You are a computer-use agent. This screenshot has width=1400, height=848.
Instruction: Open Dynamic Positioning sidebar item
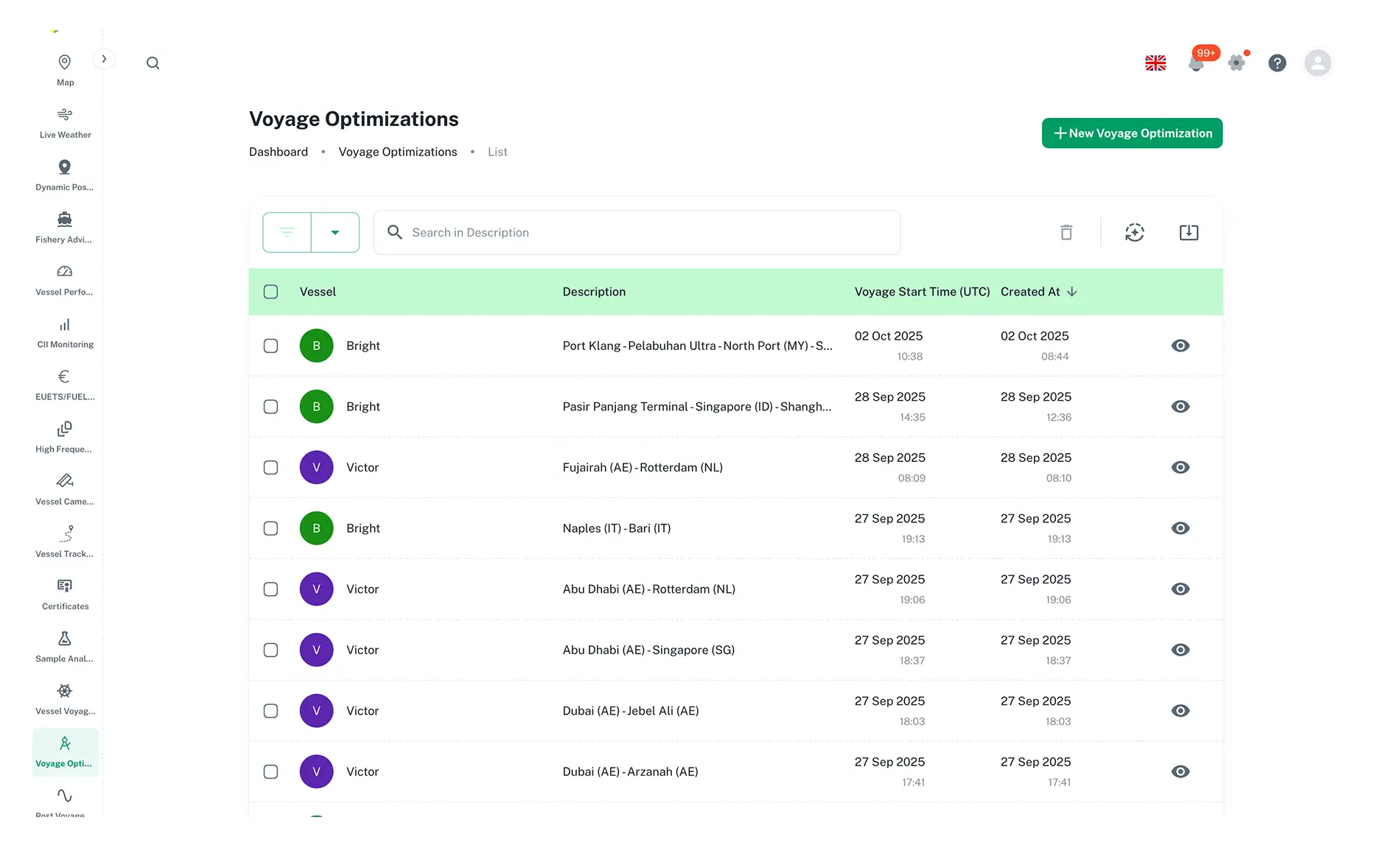pos(65,175)
